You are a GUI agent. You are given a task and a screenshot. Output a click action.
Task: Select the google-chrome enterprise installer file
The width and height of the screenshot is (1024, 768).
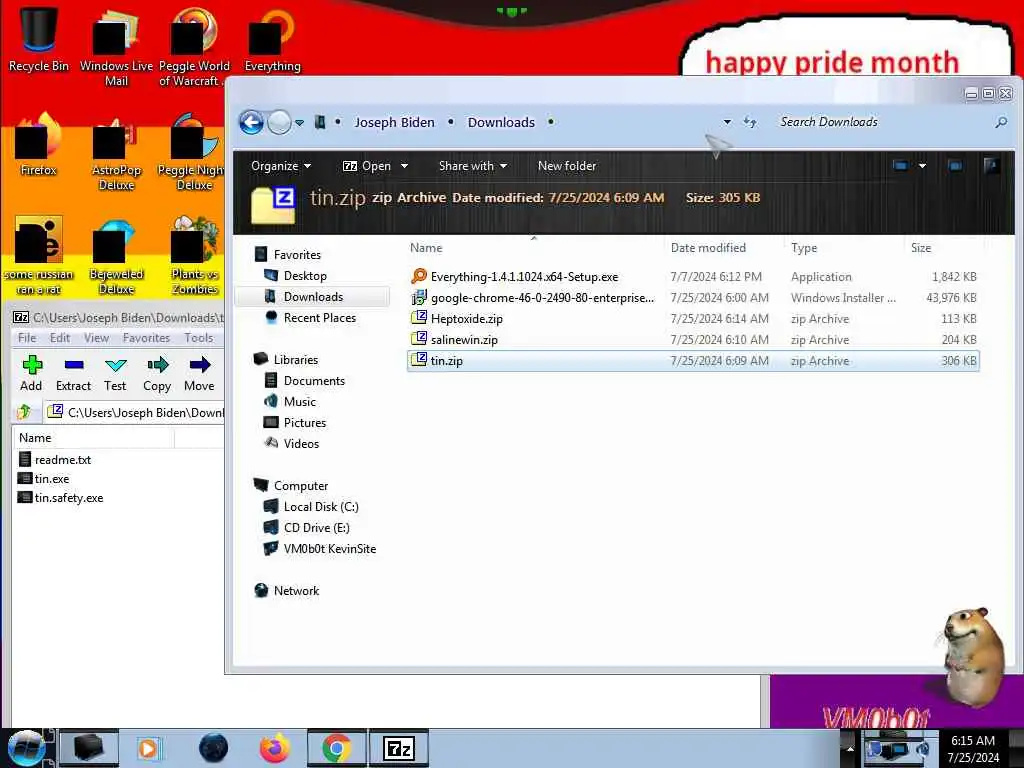[x=693, y=298]
